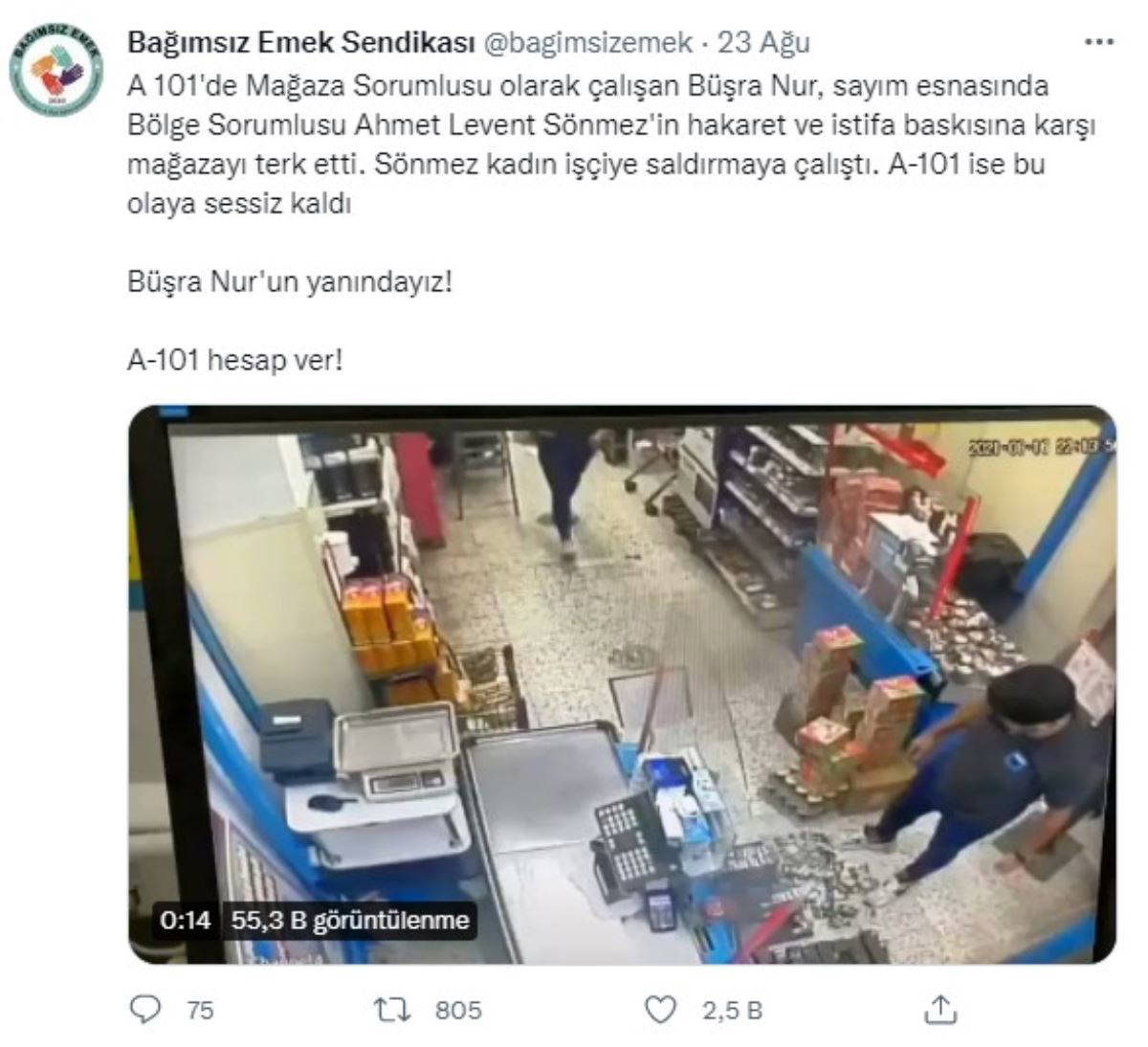The image size is (1148, 1047).
Task: Click the 75 replies count
Action: coord(200,1010)
